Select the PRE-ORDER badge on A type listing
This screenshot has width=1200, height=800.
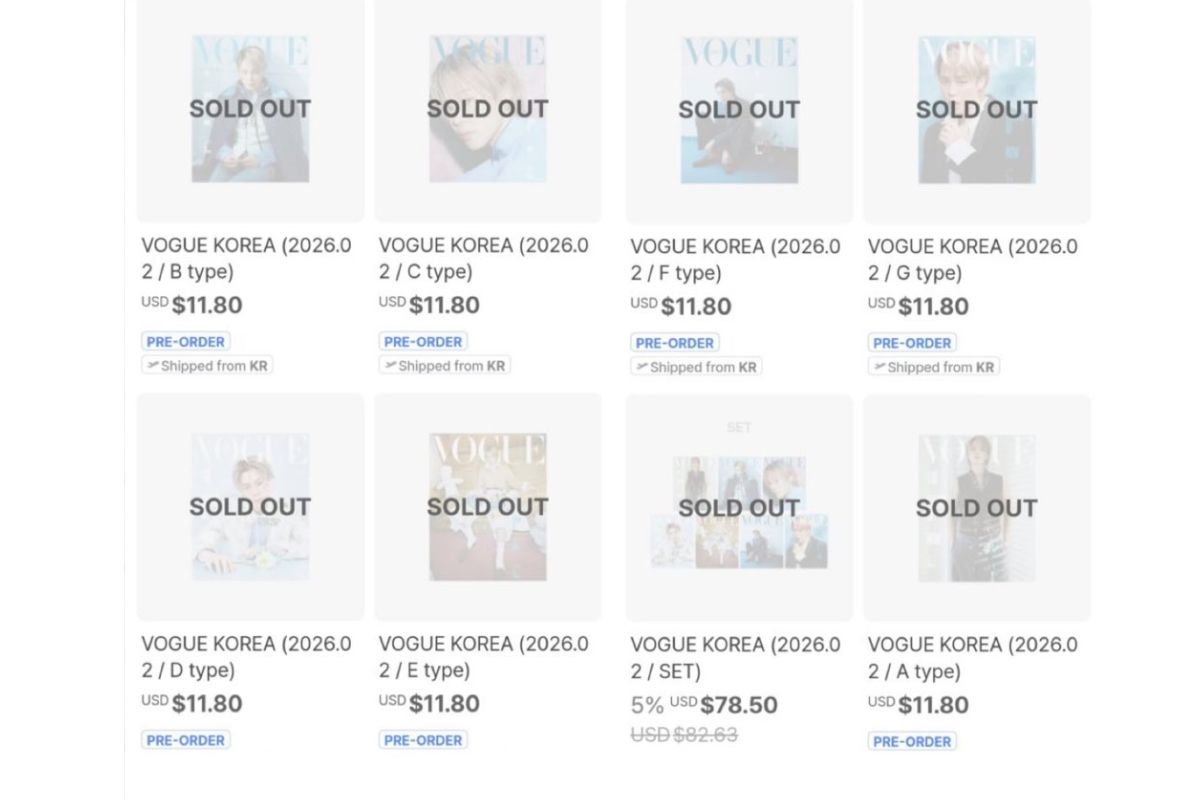(x=911, y=740)
